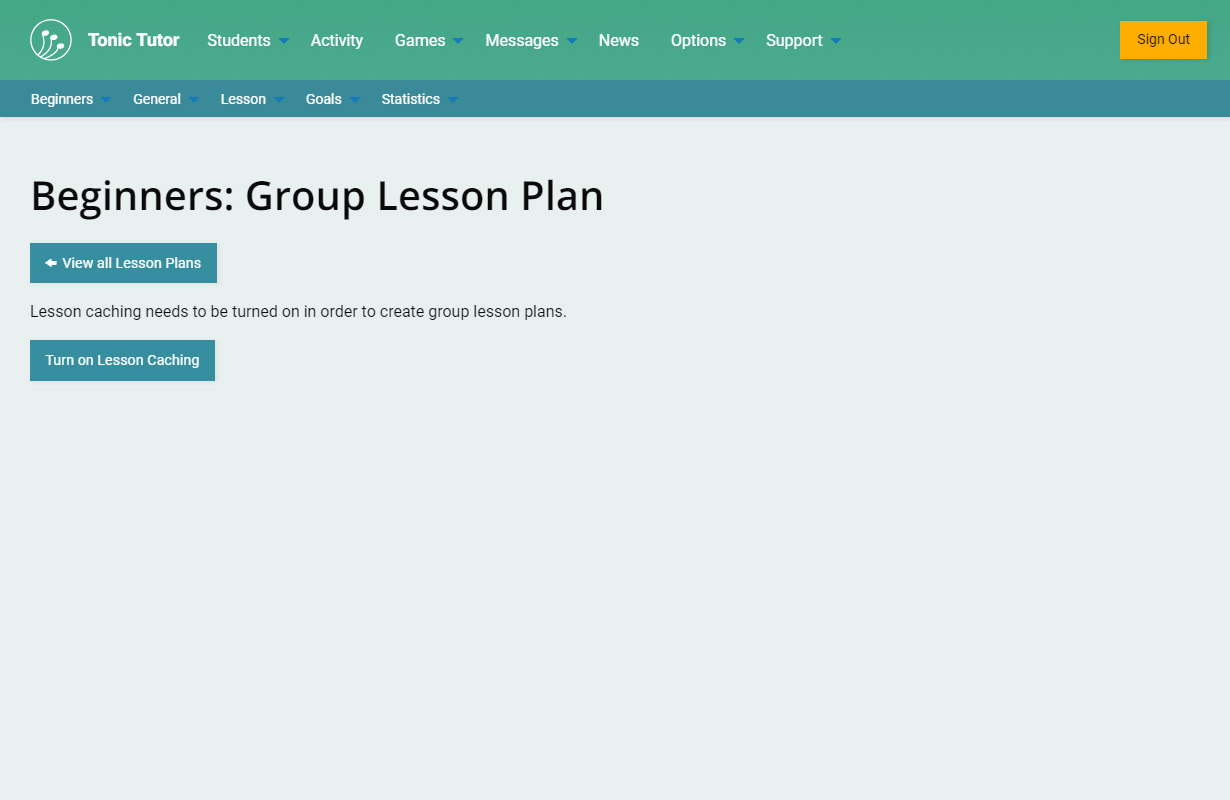Click the Beginners: Group Lesson Plan heading
This screenshot has height=800, width=1230.
[x=317, y=196]
